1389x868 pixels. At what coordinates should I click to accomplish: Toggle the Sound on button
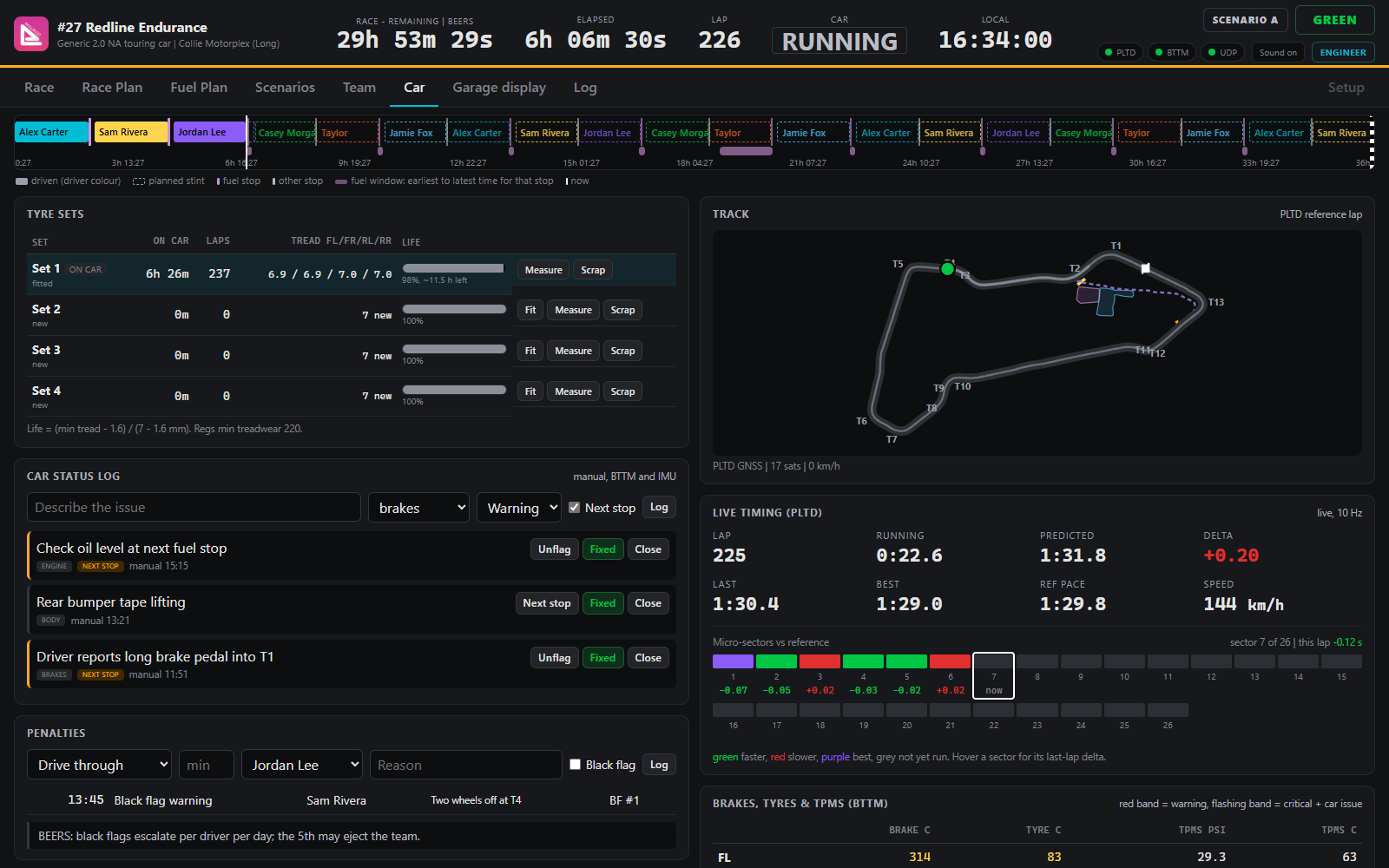coord(1278,52)
